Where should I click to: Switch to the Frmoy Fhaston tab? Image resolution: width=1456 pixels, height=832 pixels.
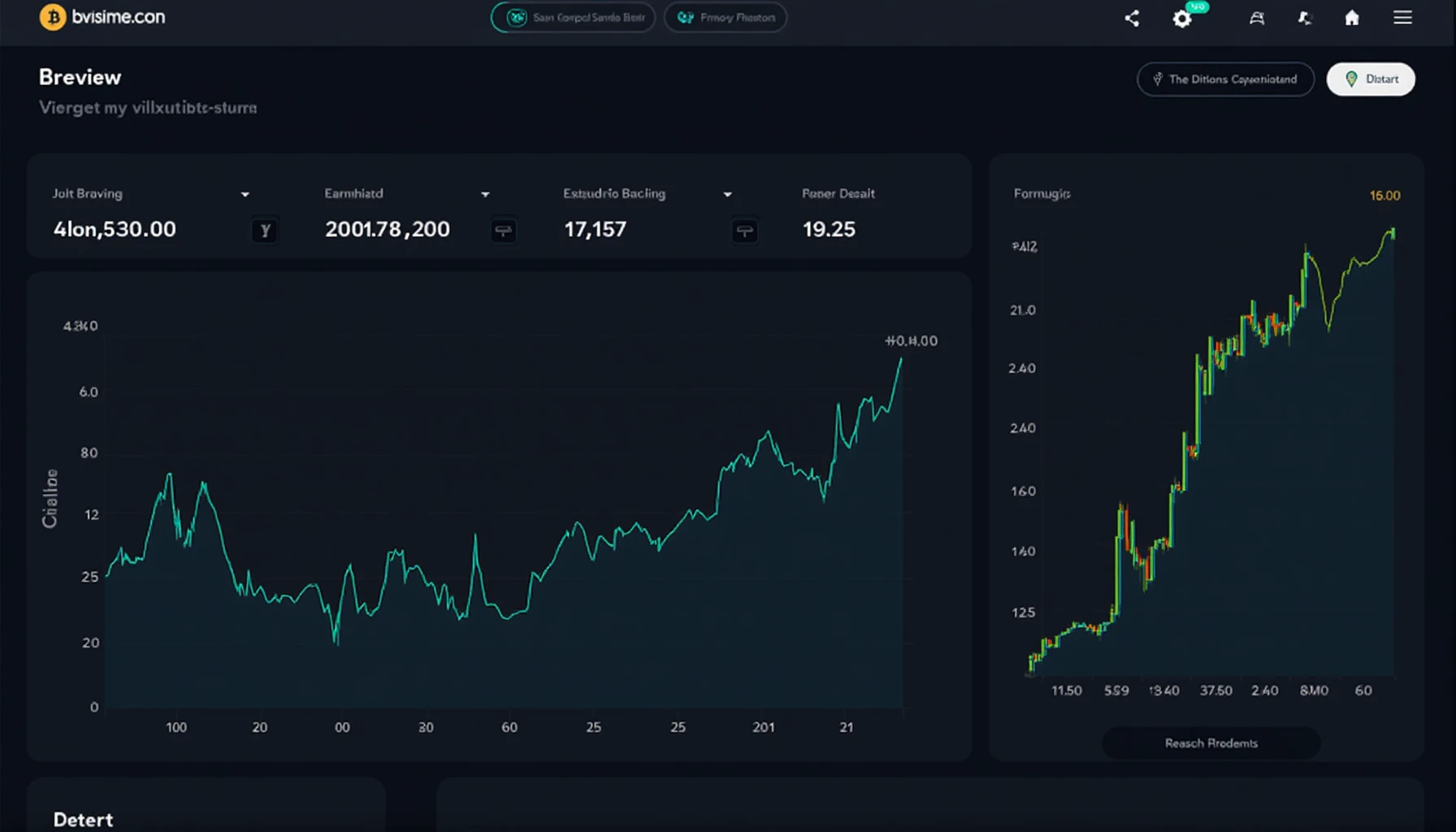(x=725, y=18)
